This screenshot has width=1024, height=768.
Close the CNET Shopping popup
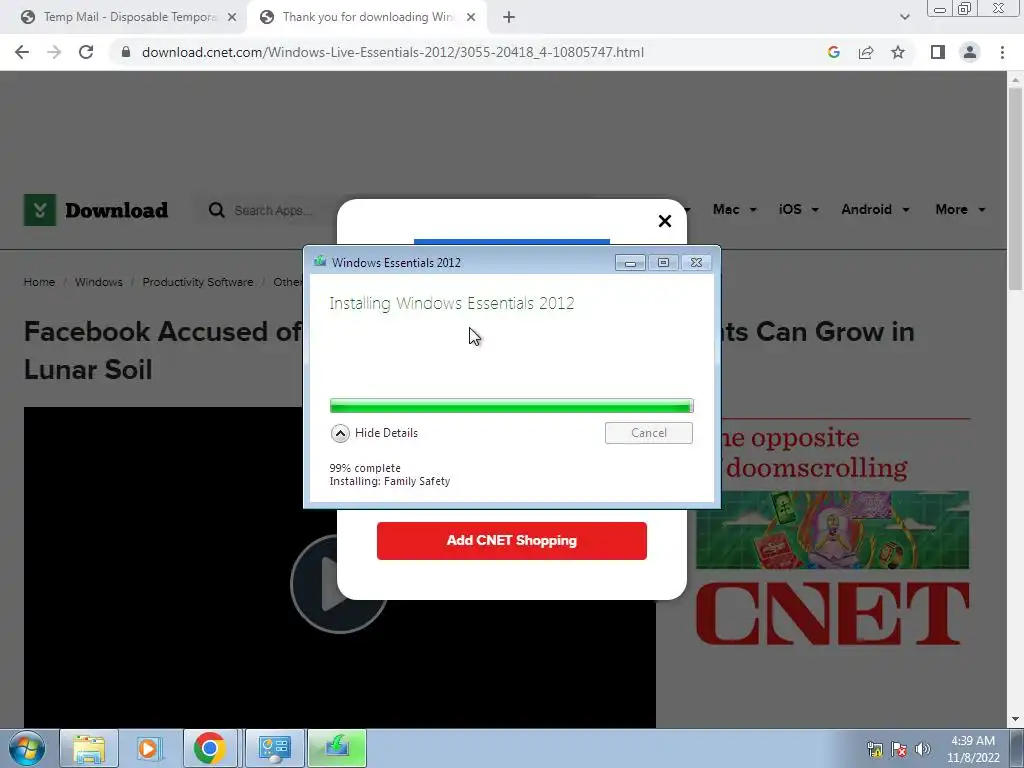tap(665, 221)
